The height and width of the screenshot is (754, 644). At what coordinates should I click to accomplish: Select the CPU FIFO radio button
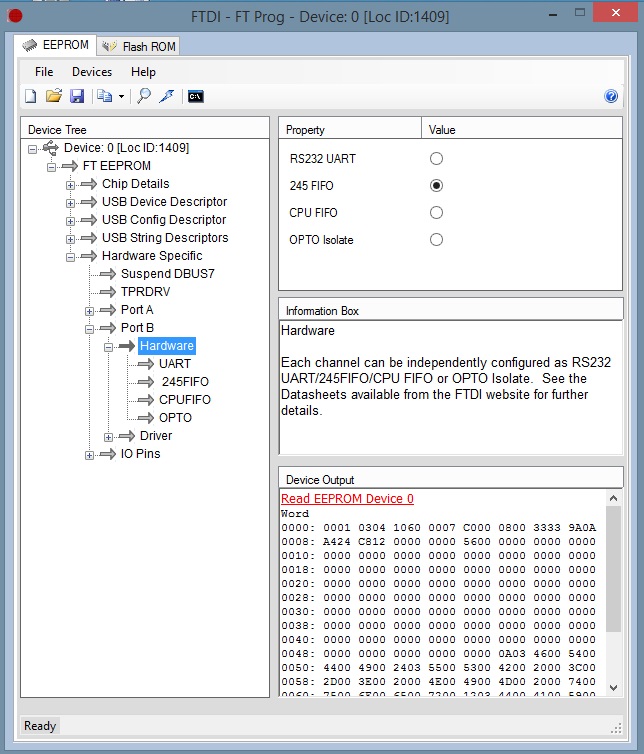(436, 213)
